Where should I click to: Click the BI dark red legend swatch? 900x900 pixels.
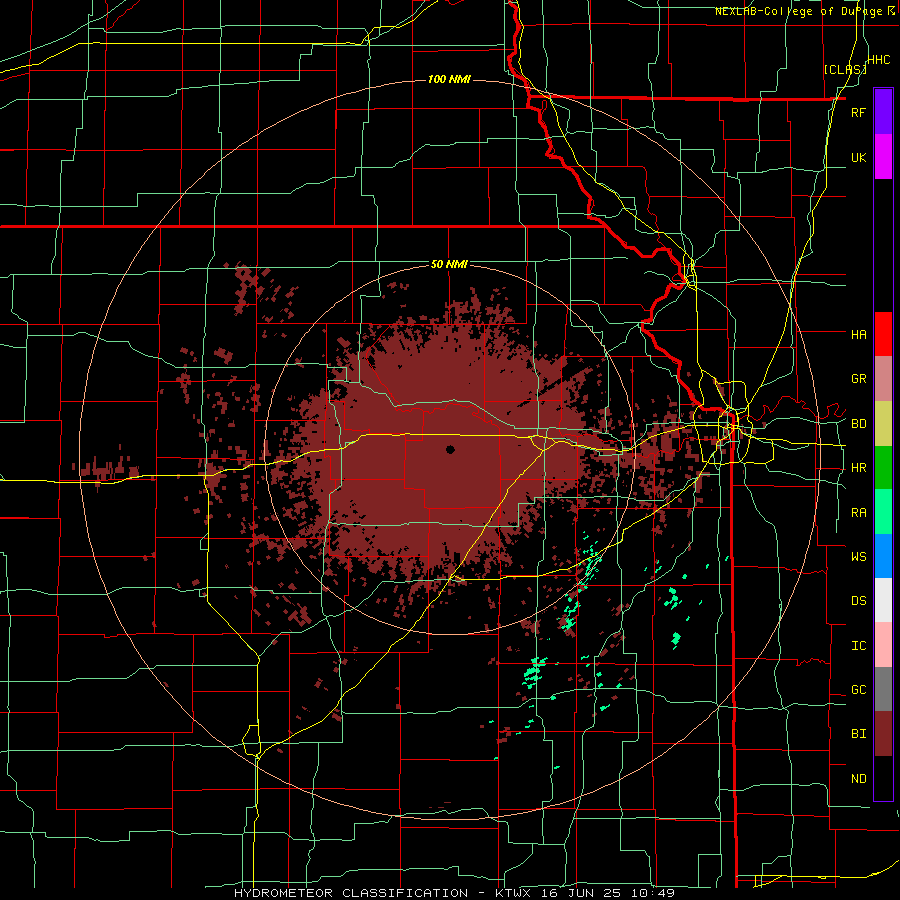883,734
